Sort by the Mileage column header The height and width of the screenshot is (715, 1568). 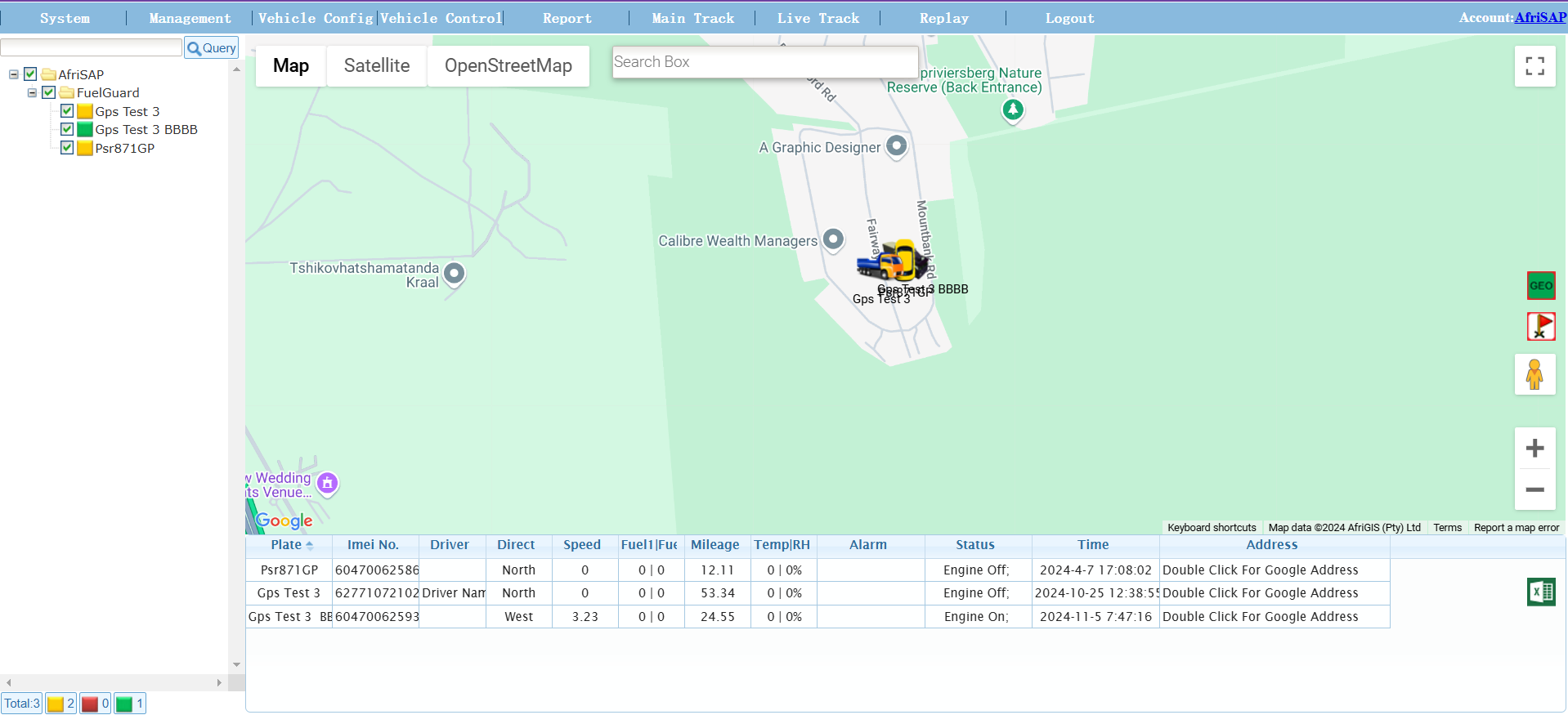715,545
